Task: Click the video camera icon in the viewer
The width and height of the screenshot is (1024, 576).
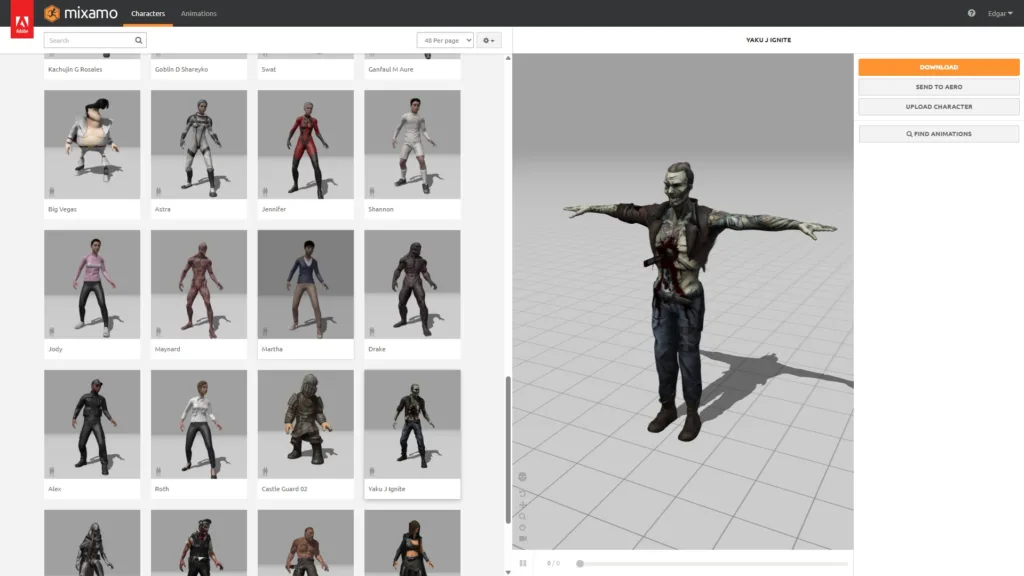Action: click(x=522, y=539)
